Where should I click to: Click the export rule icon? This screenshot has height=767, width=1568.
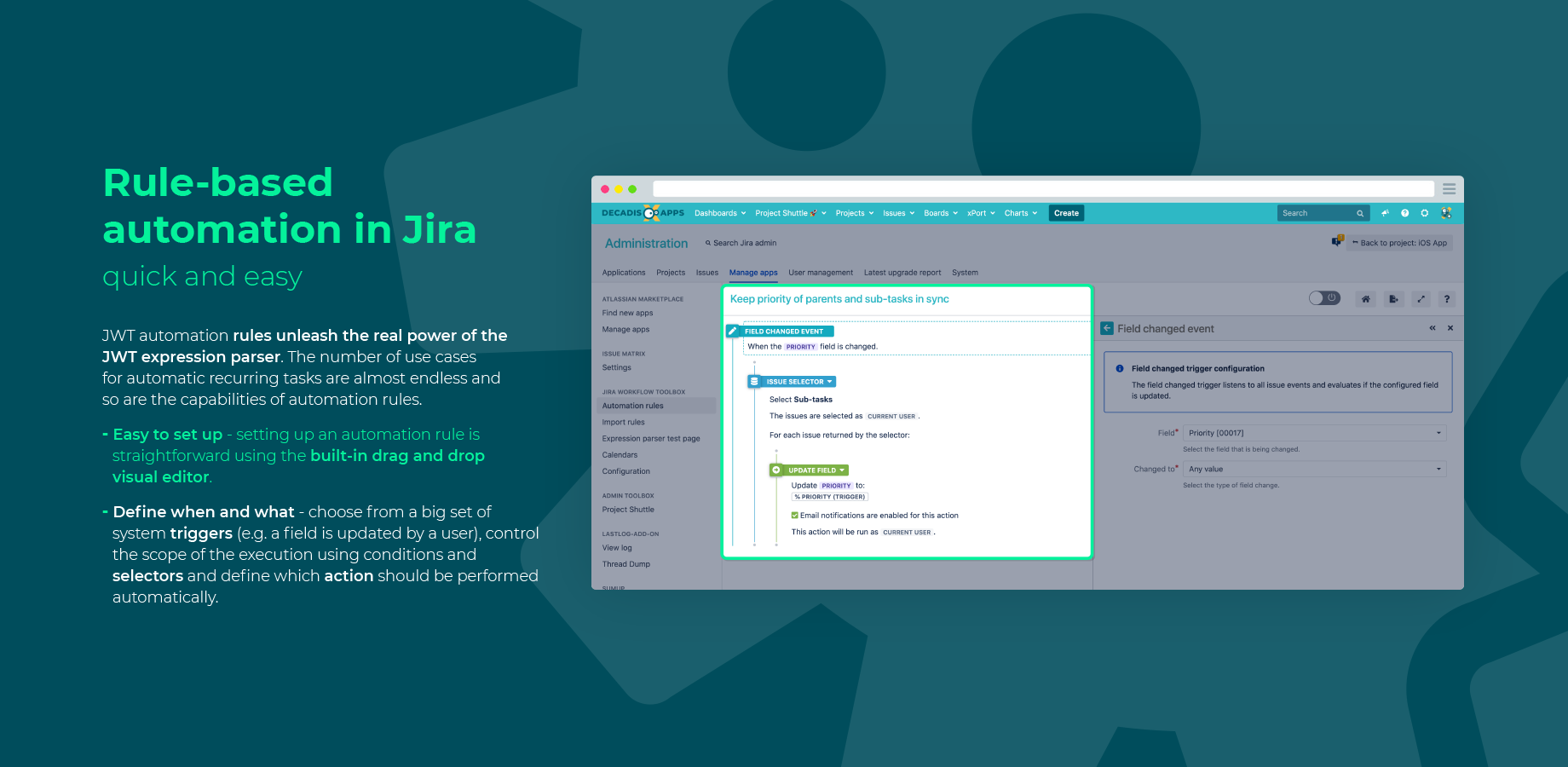[1393, 299]
